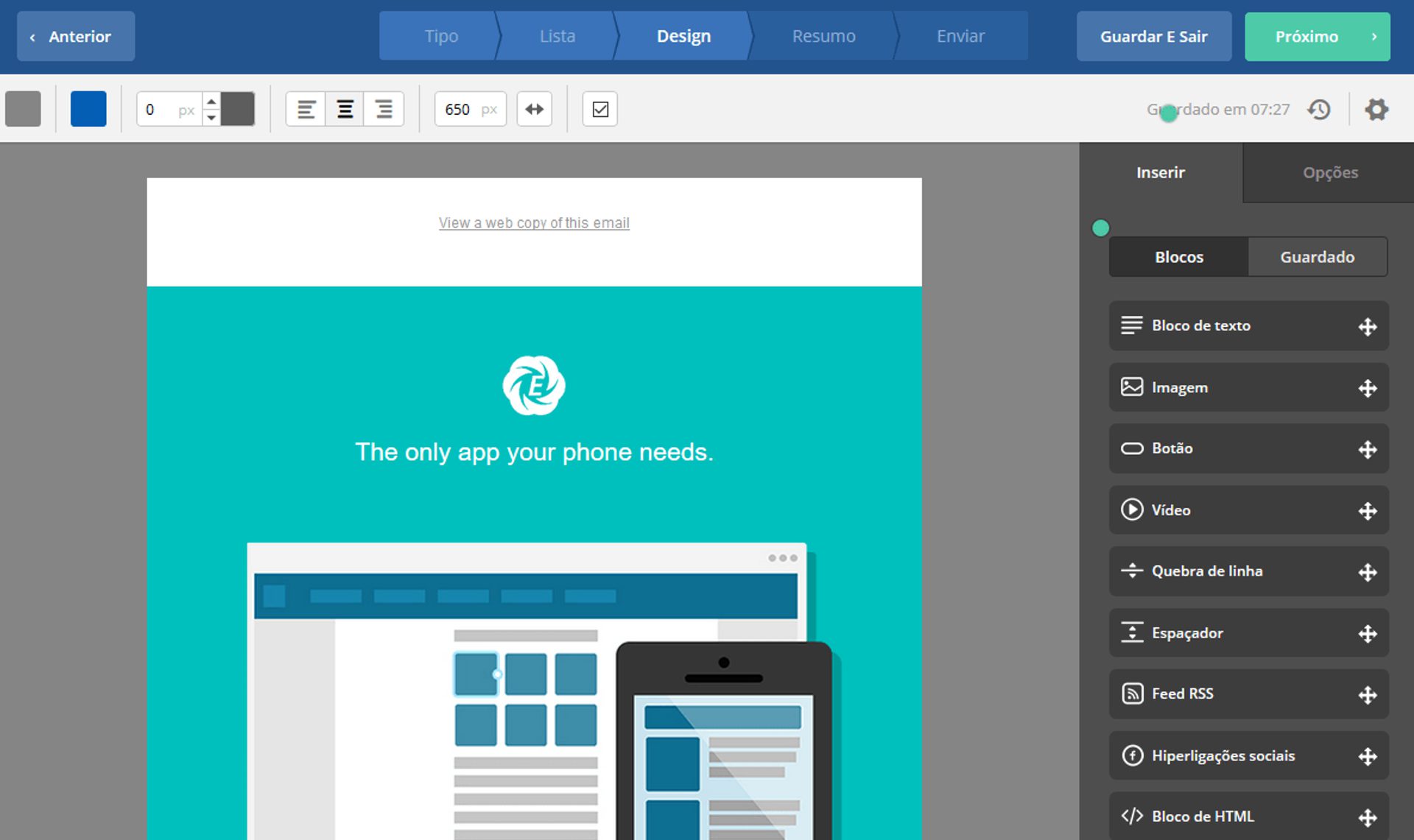Align content right
Screen dimensions: 1414x840
click(x=384, y=110)
